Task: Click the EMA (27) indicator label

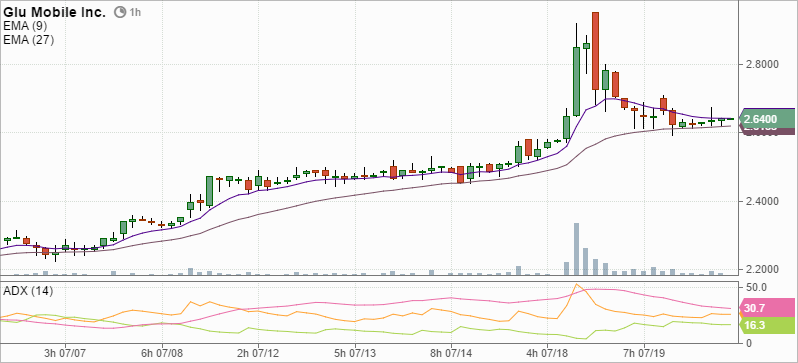Action: point(28,40)
